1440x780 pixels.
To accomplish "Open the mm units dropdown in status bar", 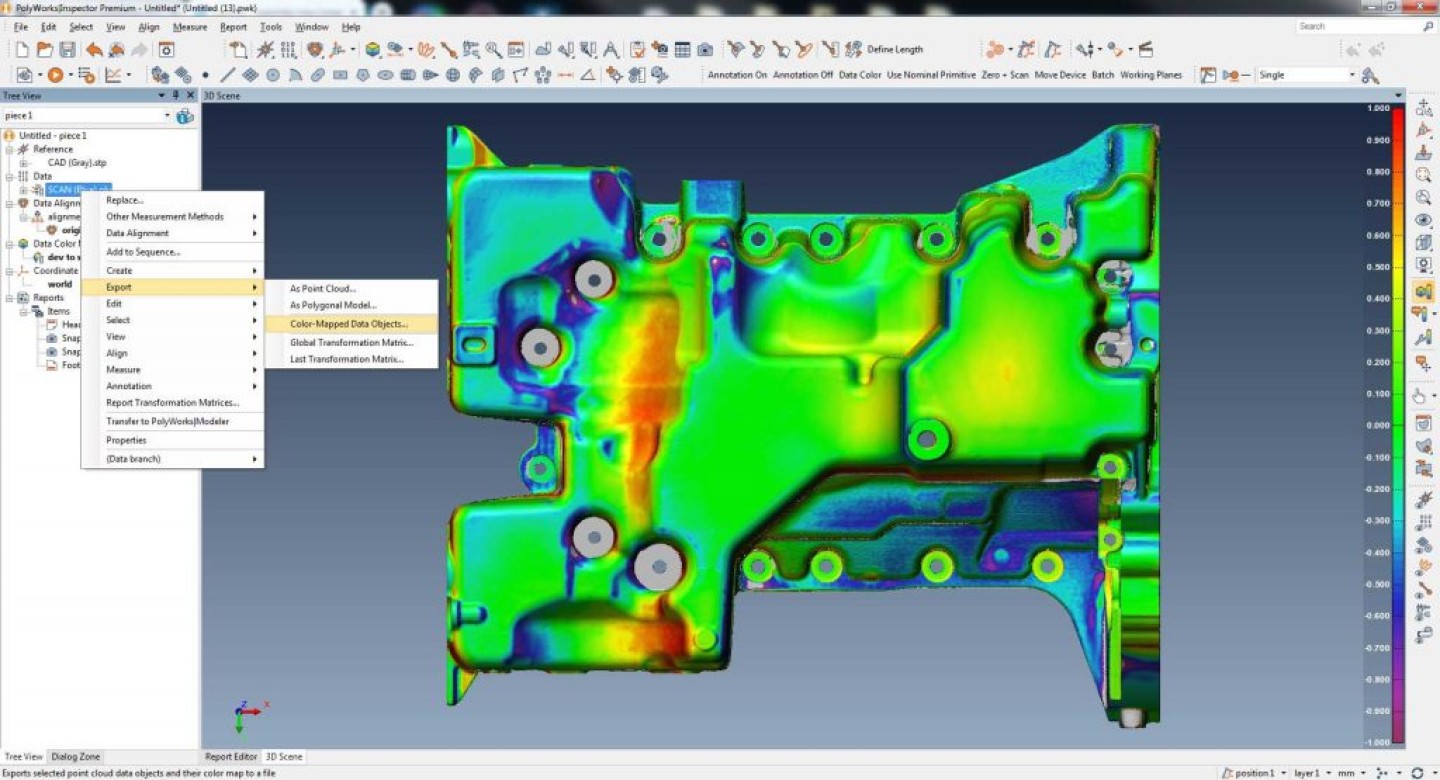I will click(1365, 773).
